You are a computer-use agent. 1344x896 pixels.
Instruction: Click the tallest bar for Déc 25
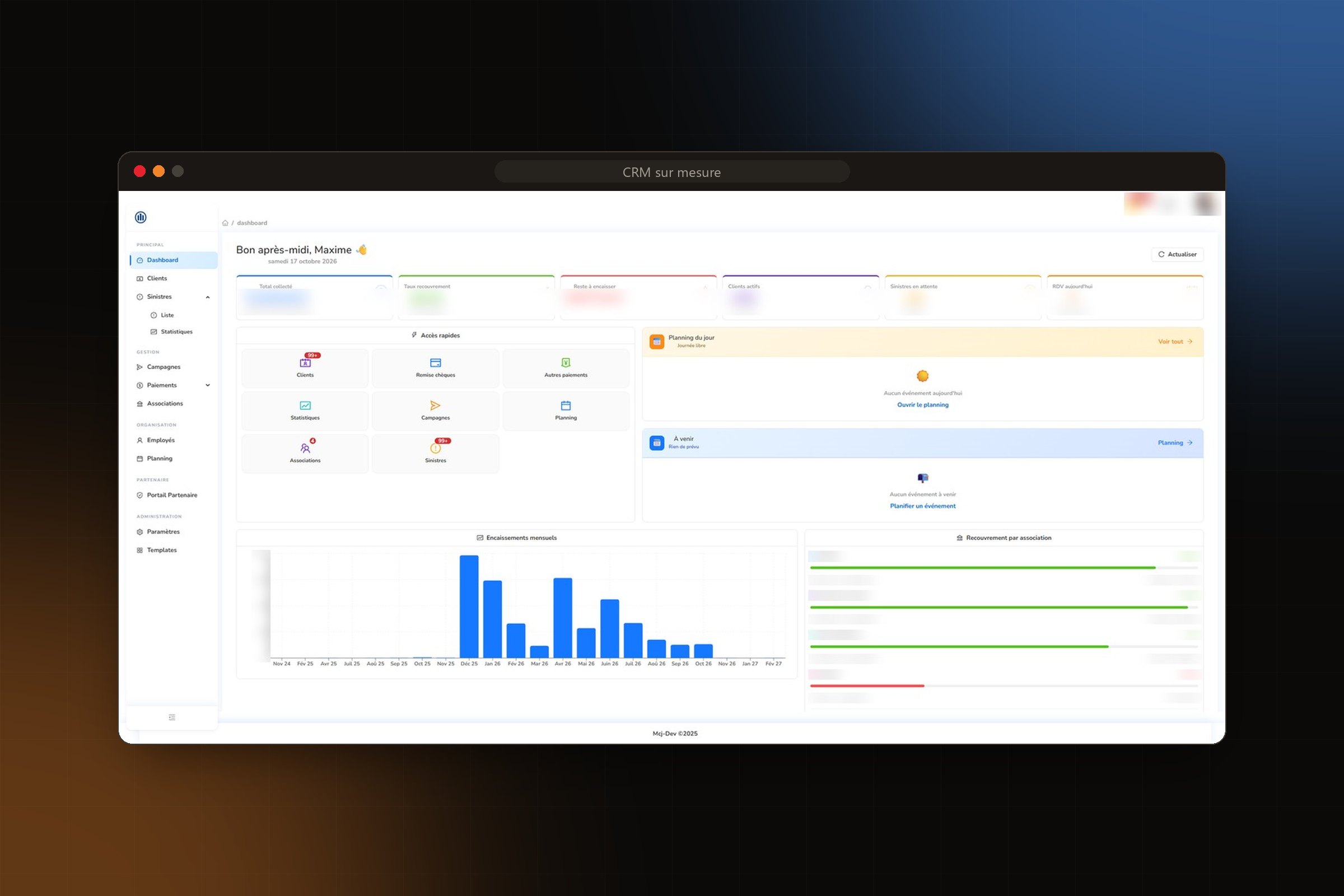469,606
